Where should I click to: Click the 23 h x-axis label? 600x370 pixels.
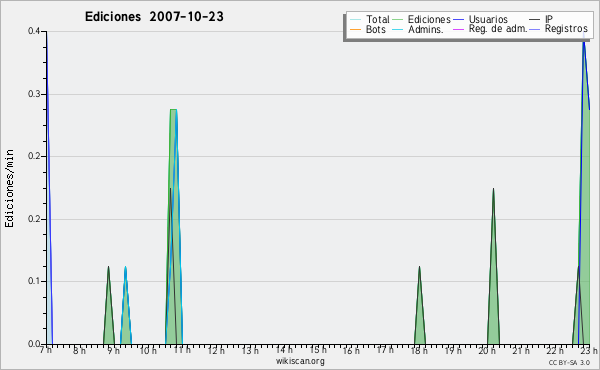[589, 350]
